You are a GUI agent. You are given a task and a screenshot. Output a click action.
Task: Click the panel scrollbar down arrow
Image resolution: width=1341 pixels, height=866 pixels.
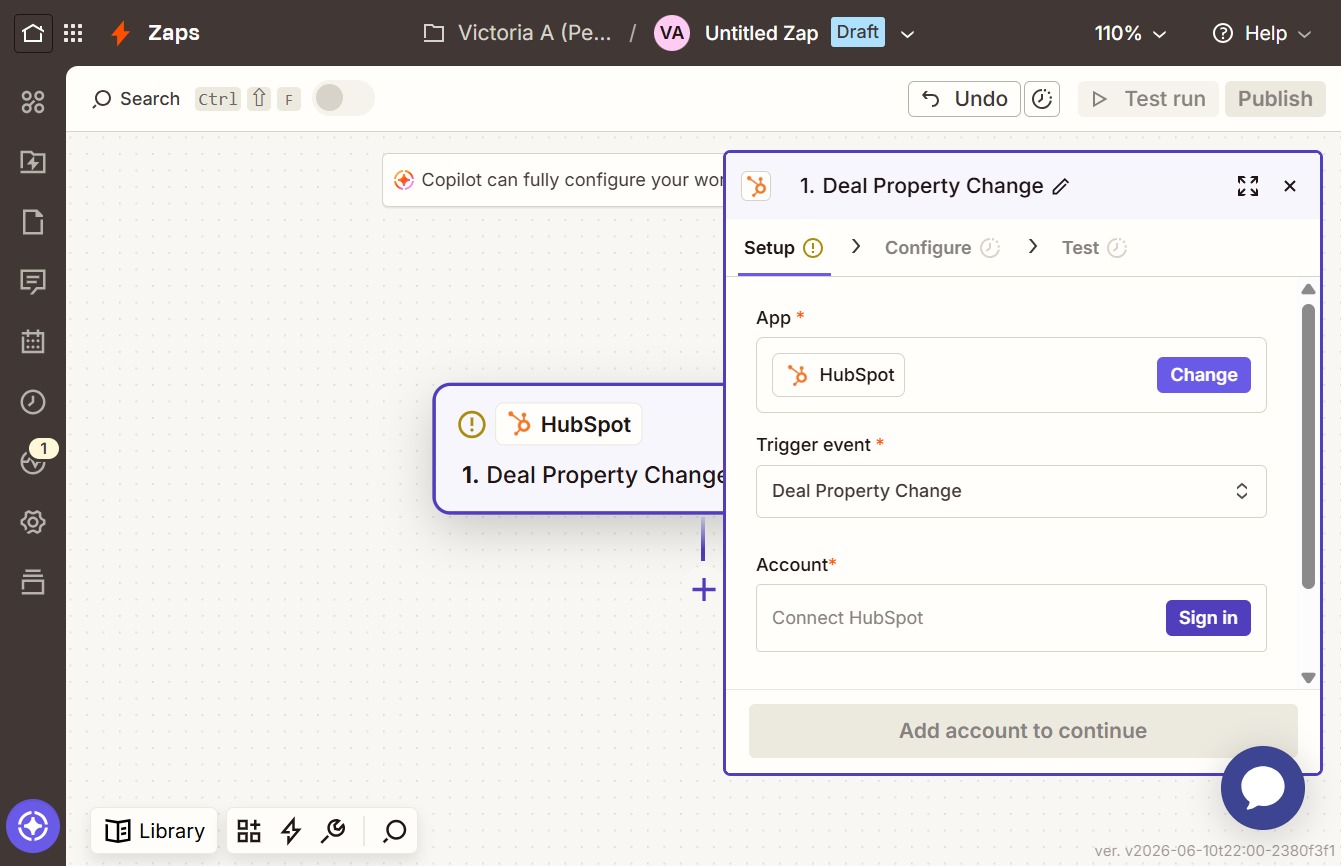(1308, 677)
